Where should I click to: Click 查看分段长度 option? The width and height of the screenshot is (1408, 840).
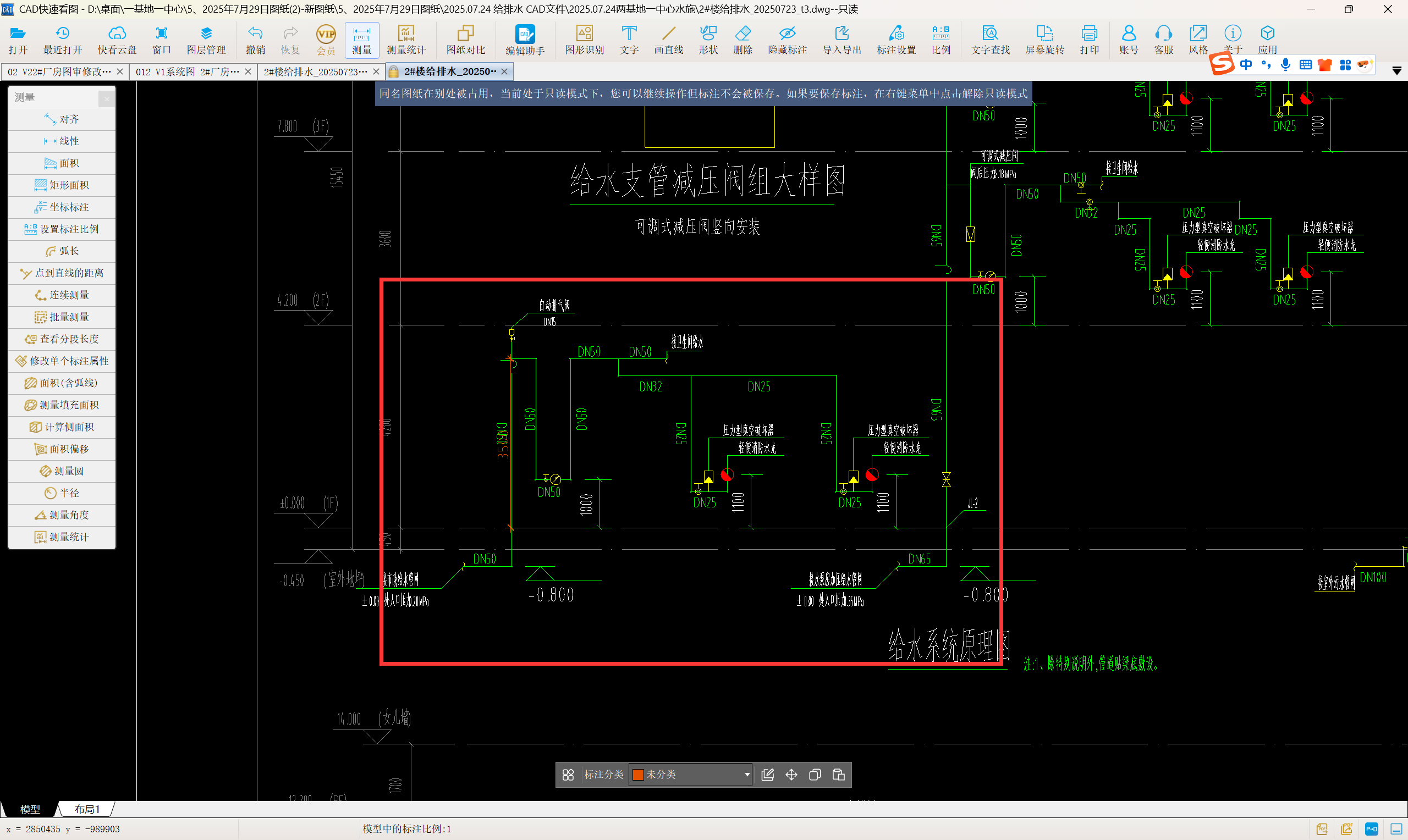pyautogui.click(x=62, y=339)
